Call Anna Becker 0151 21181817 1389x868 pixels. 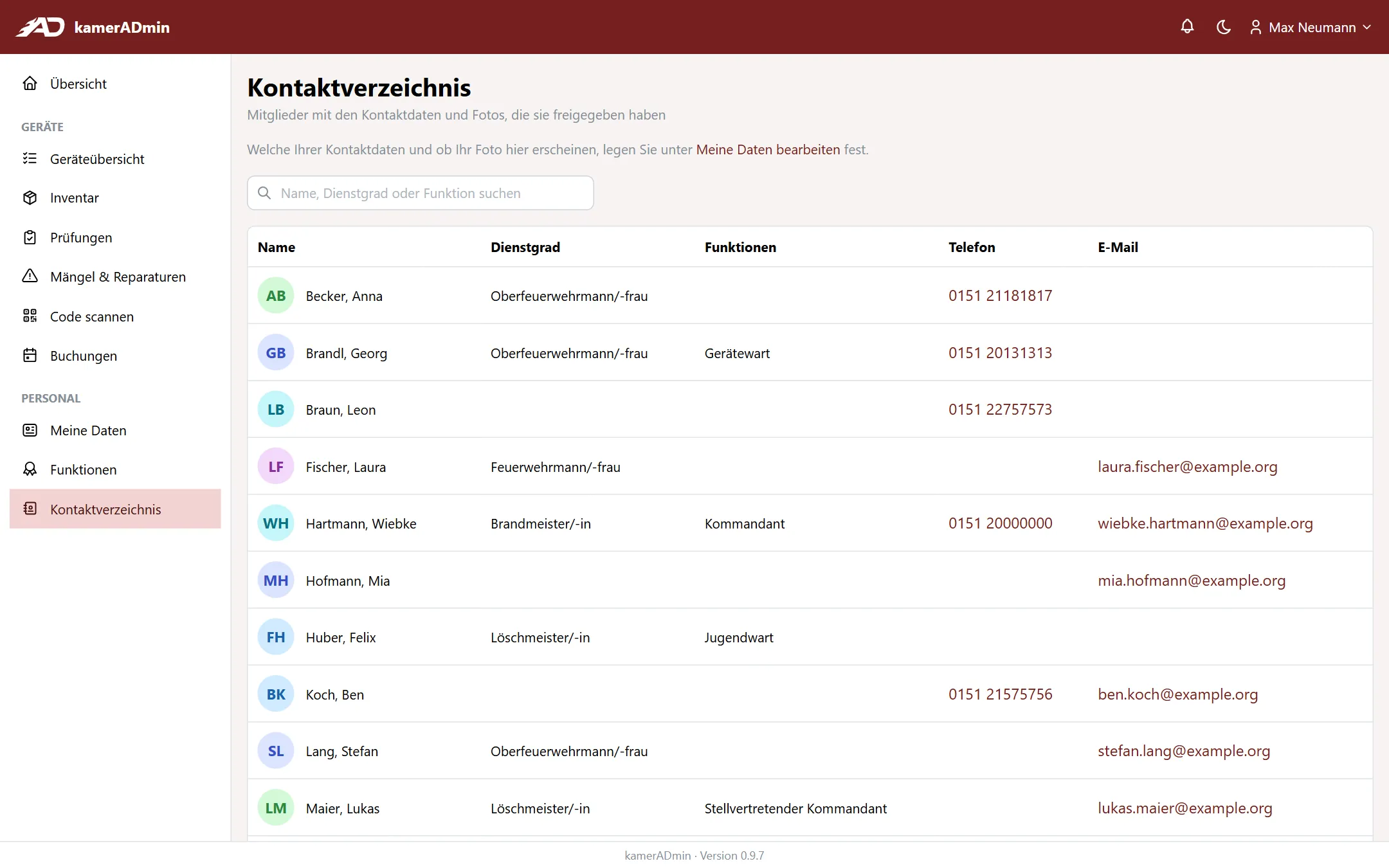(x=1000, y=296)
